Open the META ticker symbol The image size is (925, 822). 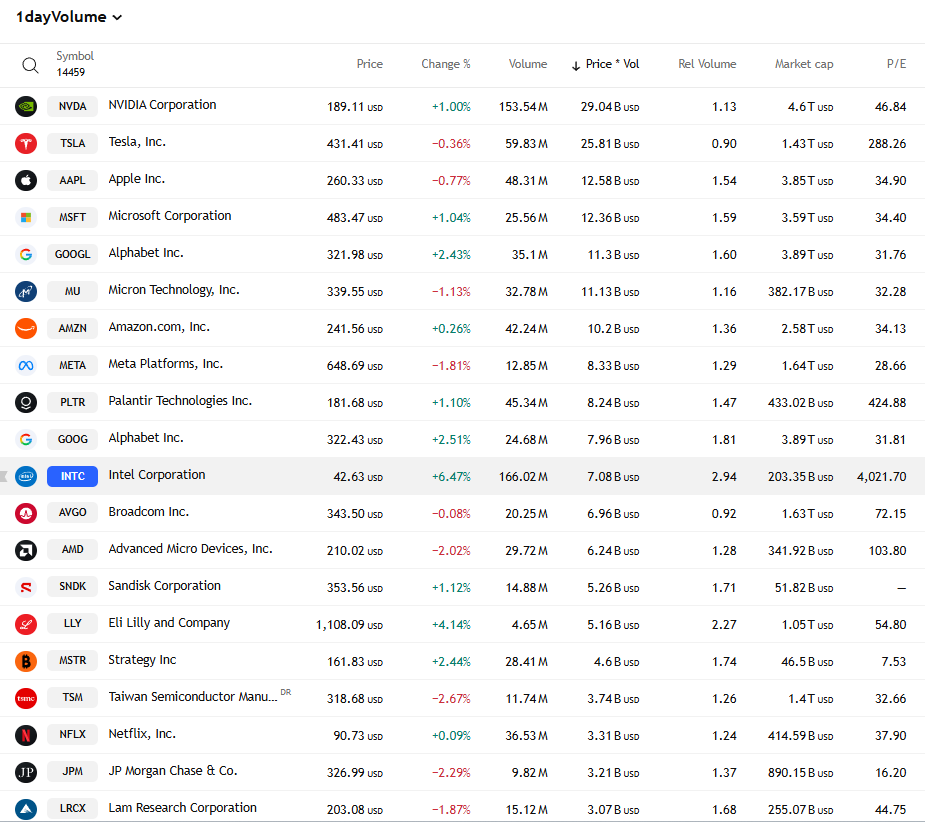[73, 365]
